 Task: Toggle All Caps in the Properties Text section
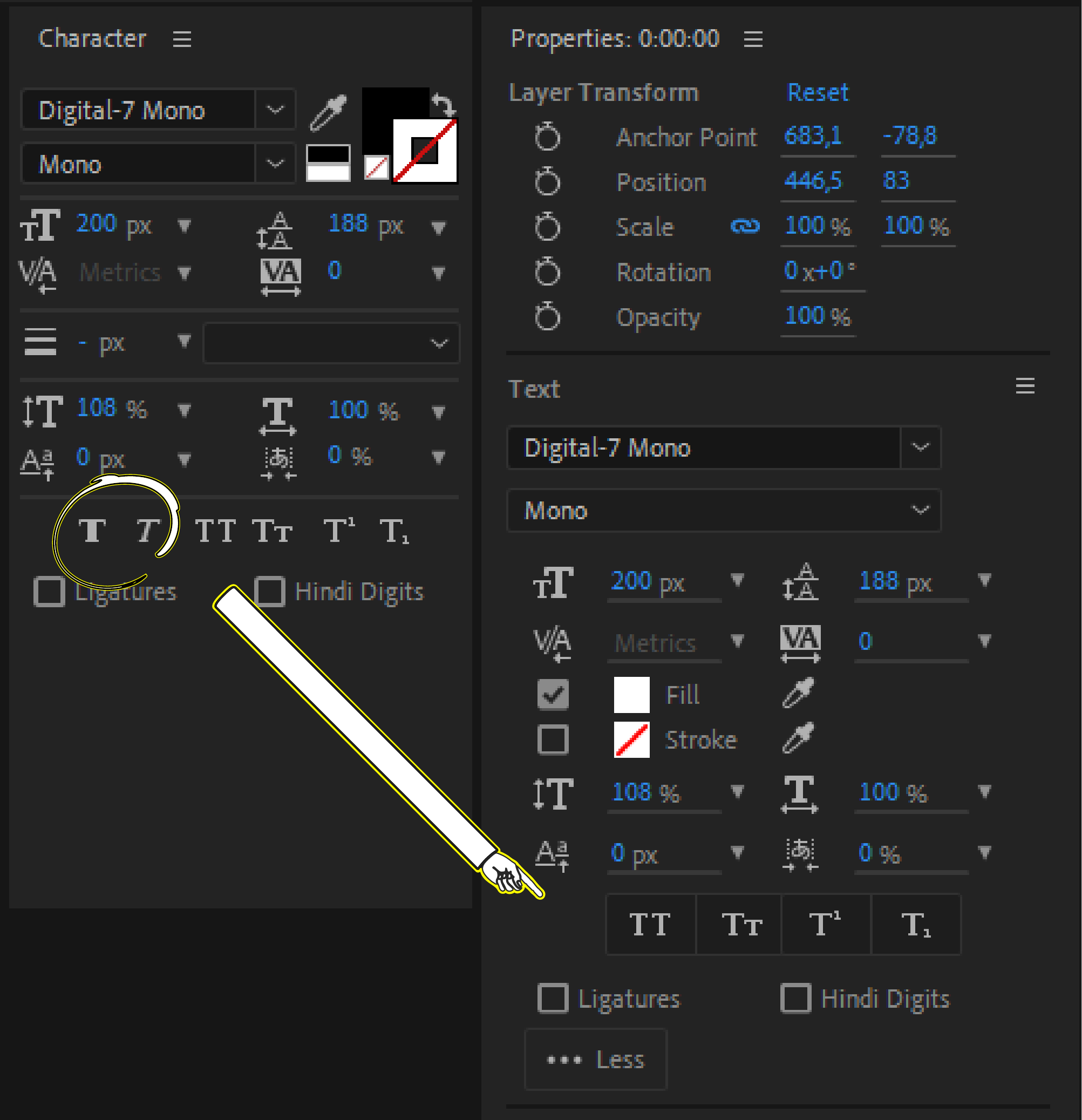point(650,925)
